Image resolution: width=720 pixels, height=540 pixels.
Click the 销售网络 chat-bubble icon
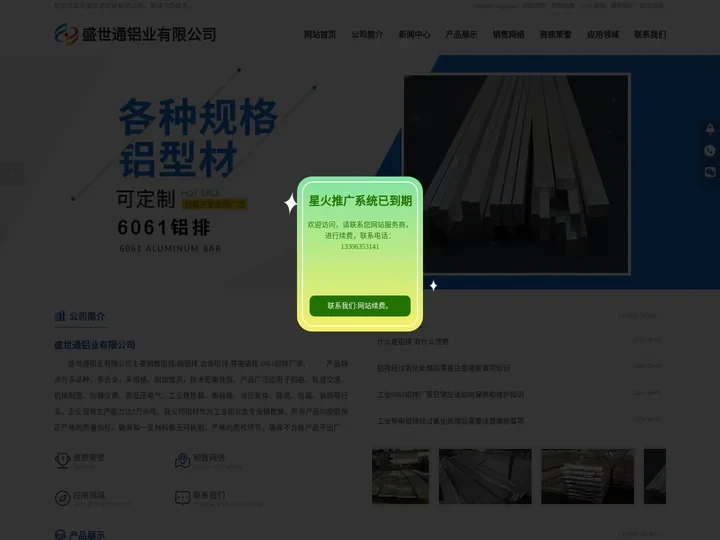[182, 460]
